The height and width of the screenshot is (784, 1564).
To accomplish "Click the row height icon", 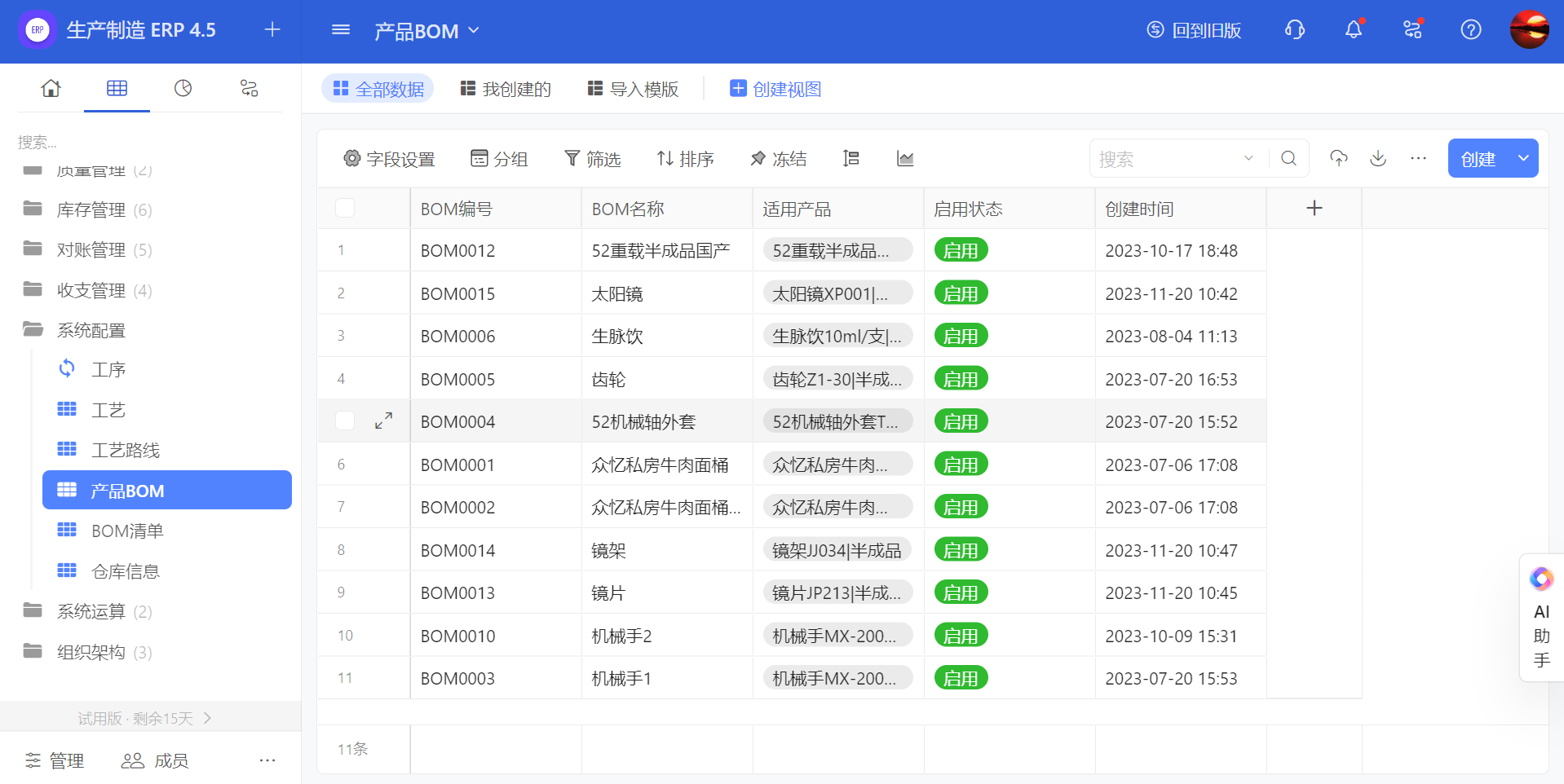I will pyautogui.click(x=851, y=159).
